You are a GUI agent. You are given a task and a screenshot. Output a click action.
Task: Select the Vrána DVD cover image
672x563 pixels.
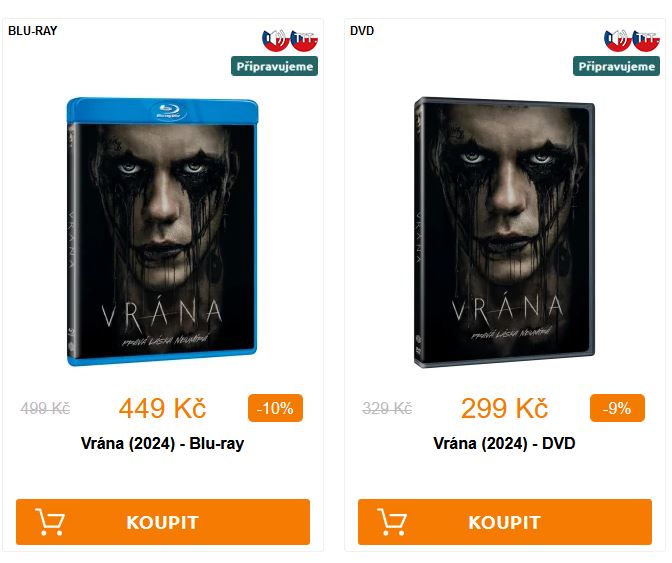point(504,232)
